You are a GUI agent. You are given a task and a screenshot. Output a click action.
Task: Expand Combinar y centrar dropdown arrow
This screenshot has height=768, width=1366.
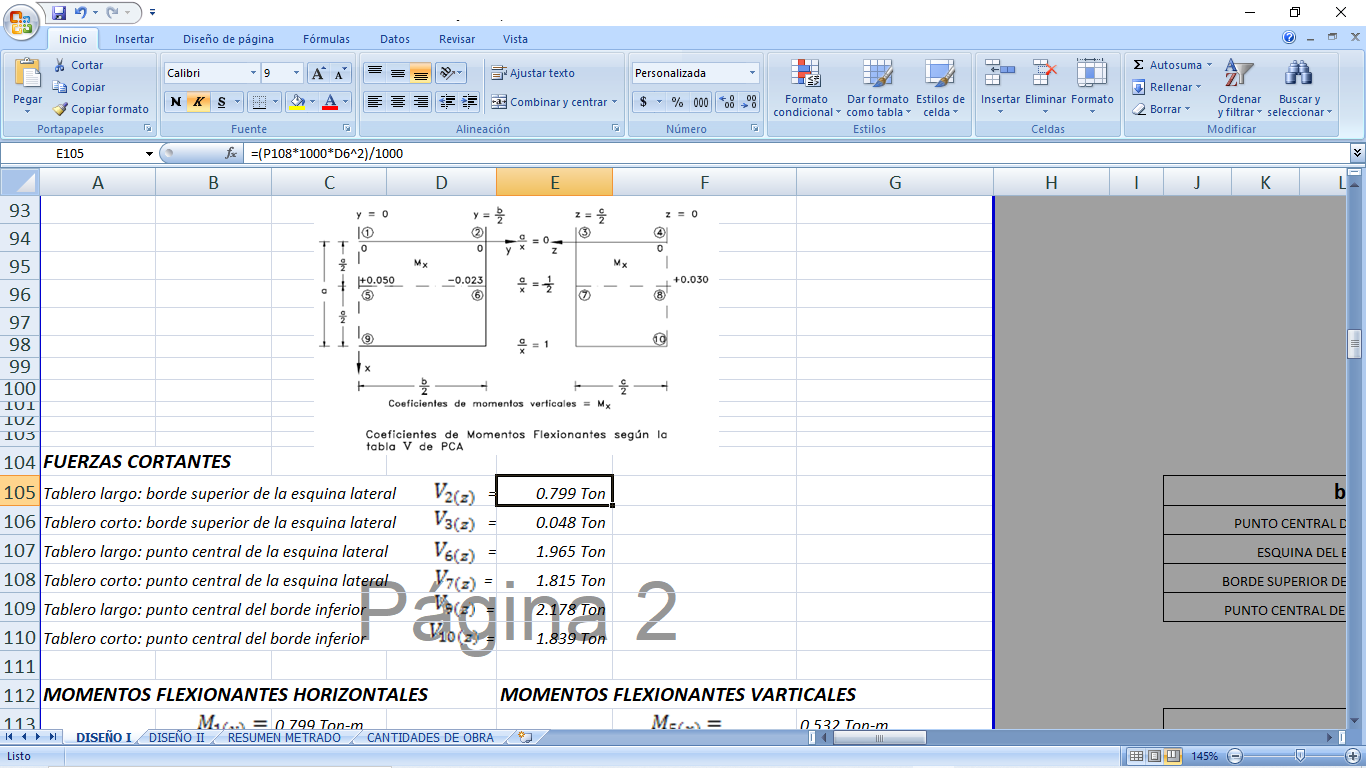(x=614, y=102)
